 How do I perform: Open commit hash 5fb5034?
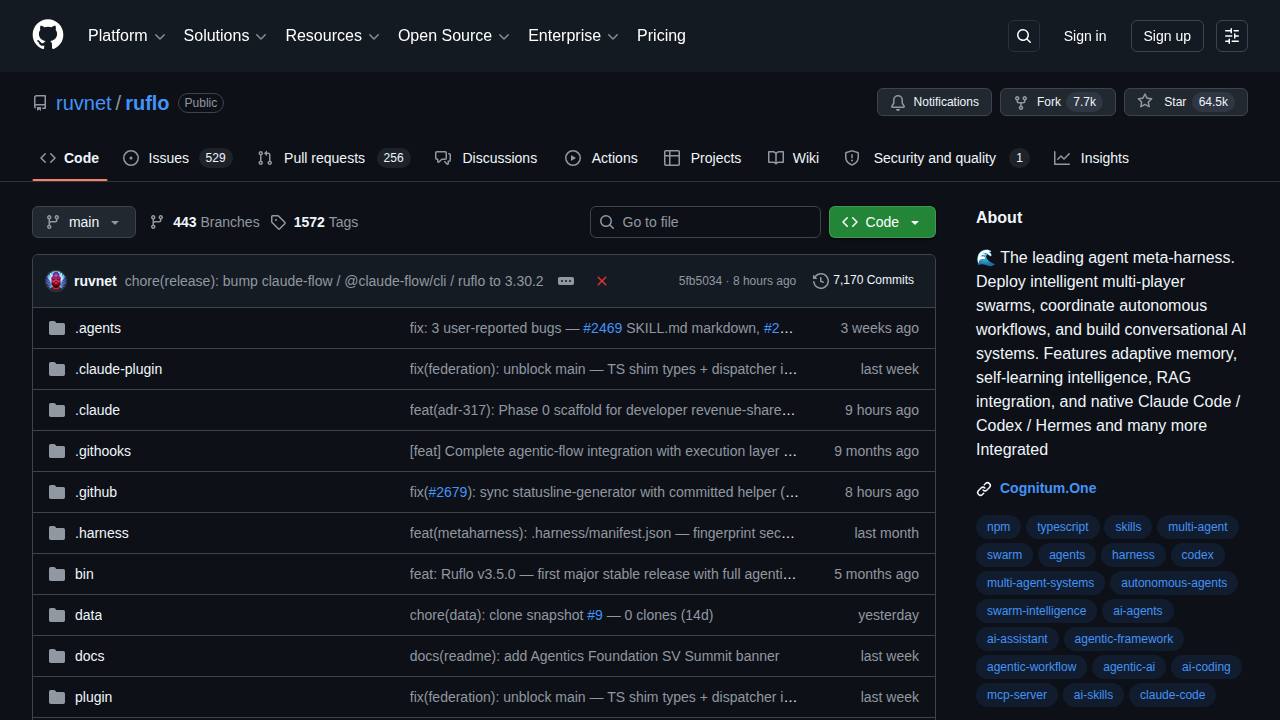[x=700, y=281]
